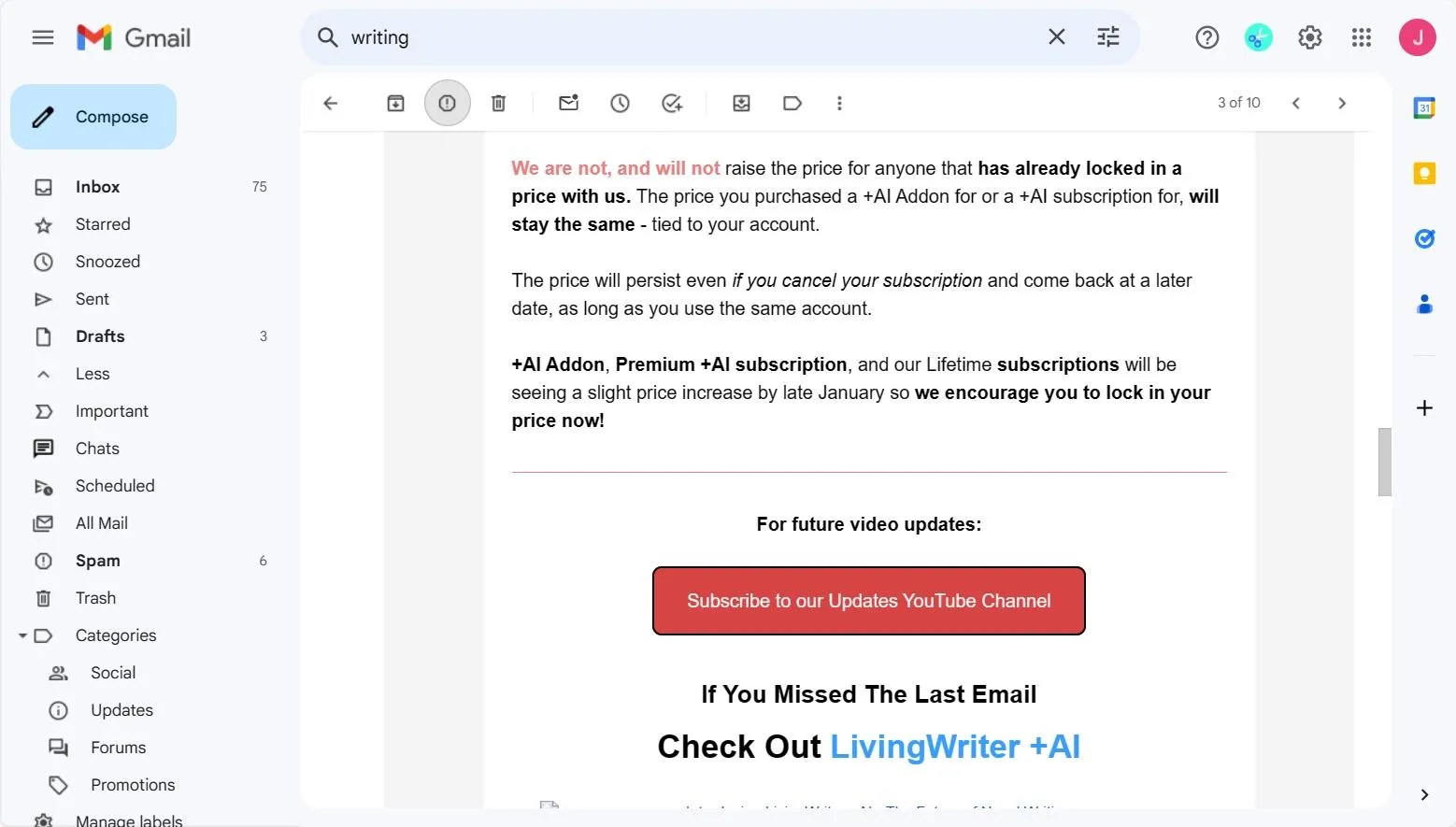The height and width of the screenshot is (827, 1456).
Task: Move the email to another folder
Action: pyautogui.click(x=741, y=103)
